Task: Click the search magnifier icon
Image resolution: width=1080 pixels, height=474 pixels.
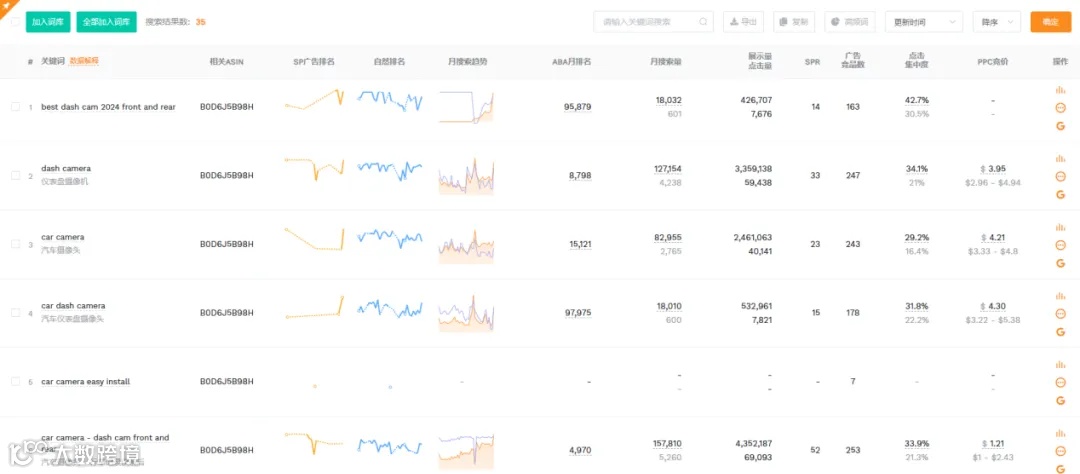Action: click(x=703, y=21)
